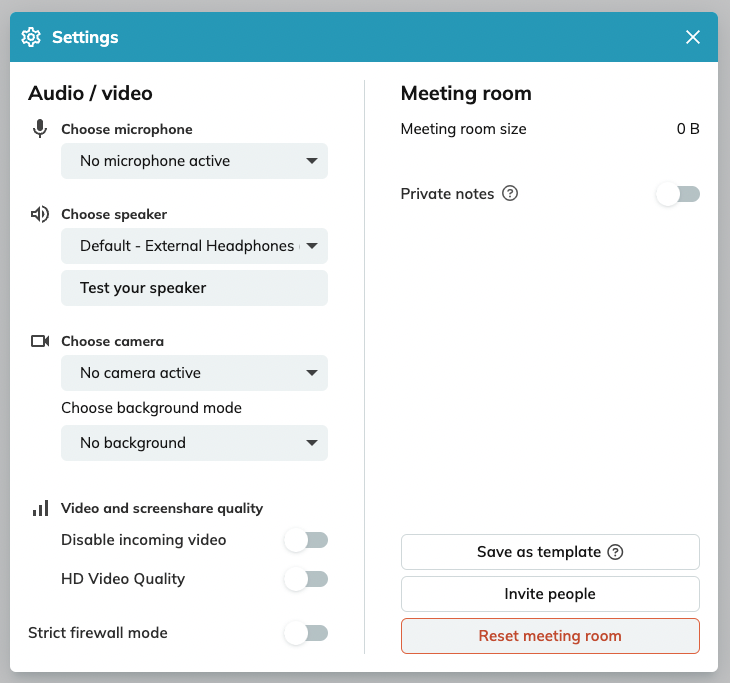
Task: Toggle Disable incoming video switch
Action: [306, 540]
